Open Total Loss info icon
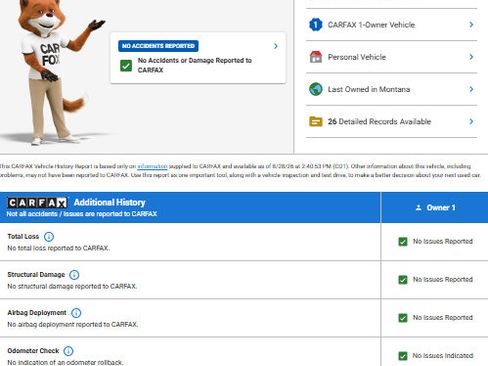Screen dimensions: 488x366 [x=49, y=237]
